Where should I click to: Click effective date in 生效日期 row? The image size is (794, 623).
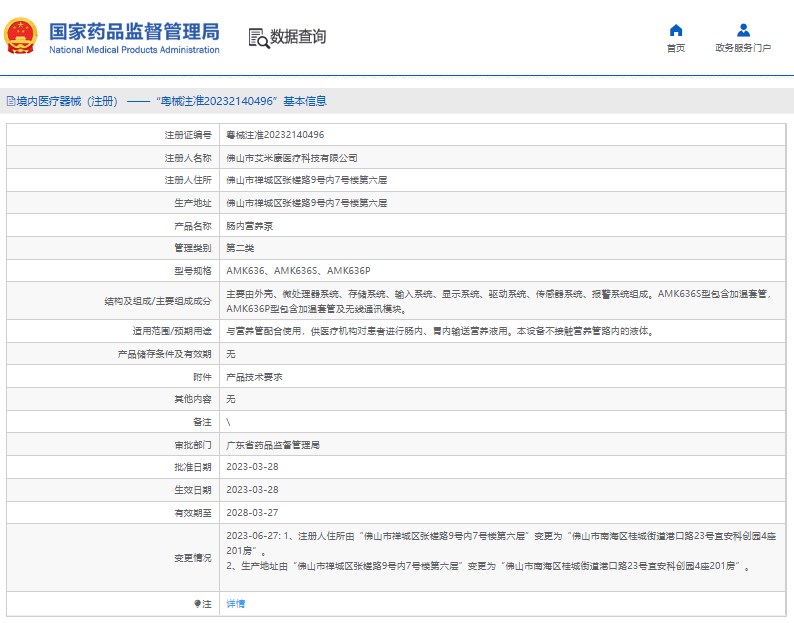252,490
